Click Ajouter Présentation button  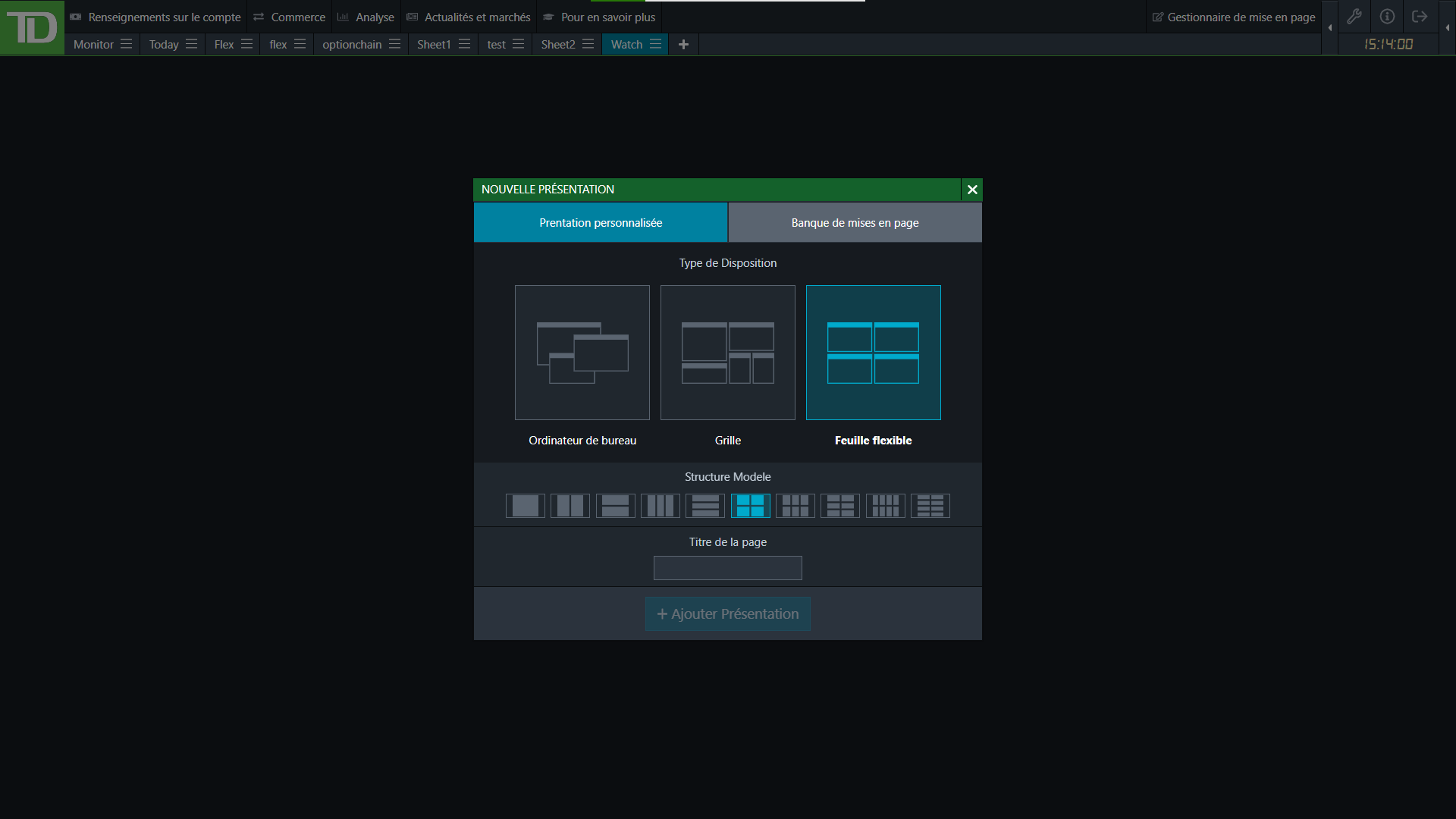(728, 613)
